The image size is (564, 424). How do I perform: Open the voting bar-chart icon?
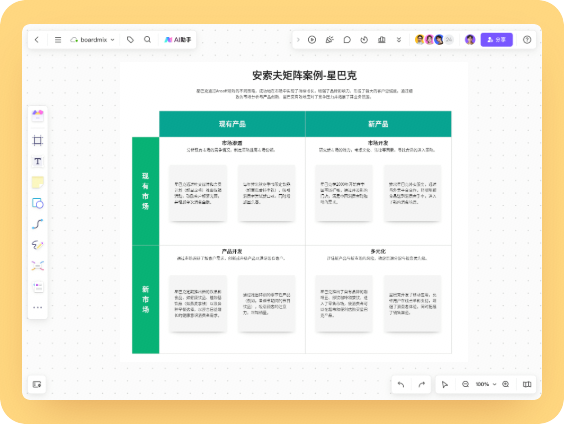coord(382,40)
